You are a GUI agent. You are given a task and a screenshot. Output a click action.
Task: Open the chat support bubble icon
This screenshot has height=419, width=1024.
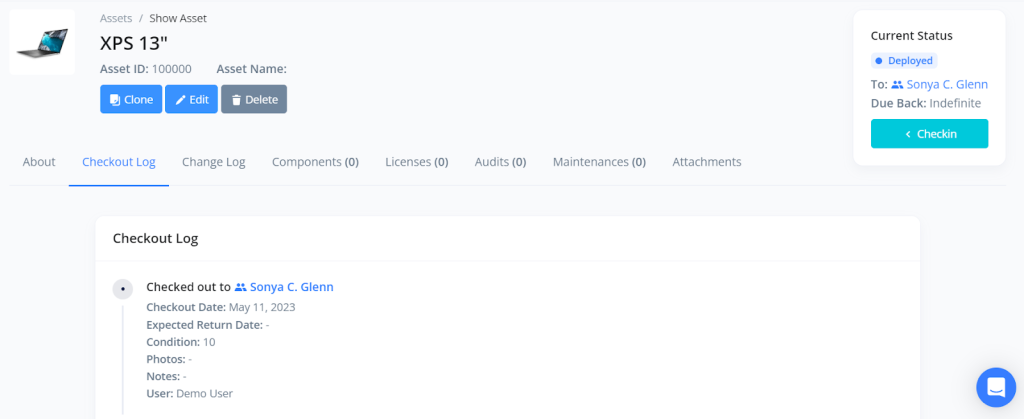coord(996,387)
